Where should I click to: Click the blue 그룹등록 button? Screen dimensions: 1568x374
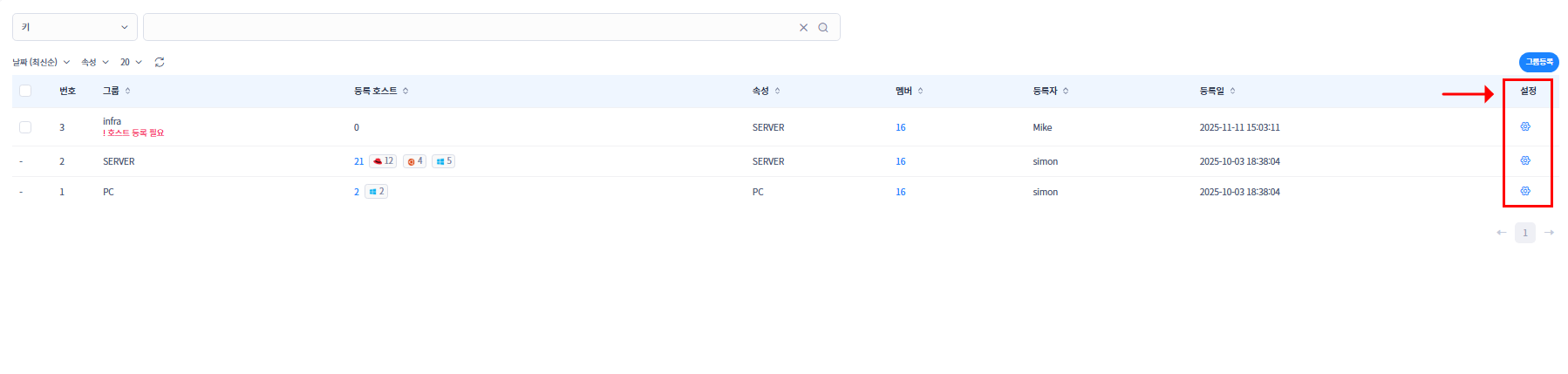click(x=1538, y=62)
